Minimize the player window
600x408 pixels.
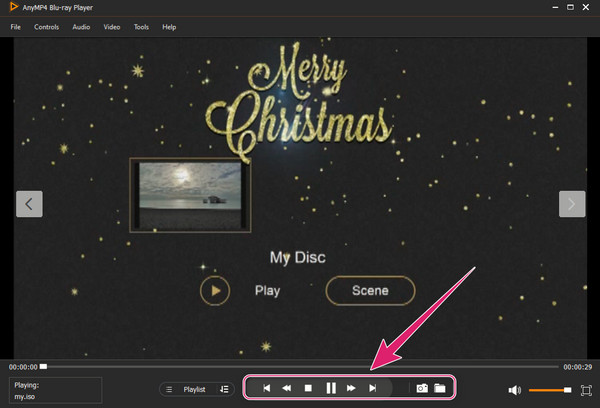point(555,7)
